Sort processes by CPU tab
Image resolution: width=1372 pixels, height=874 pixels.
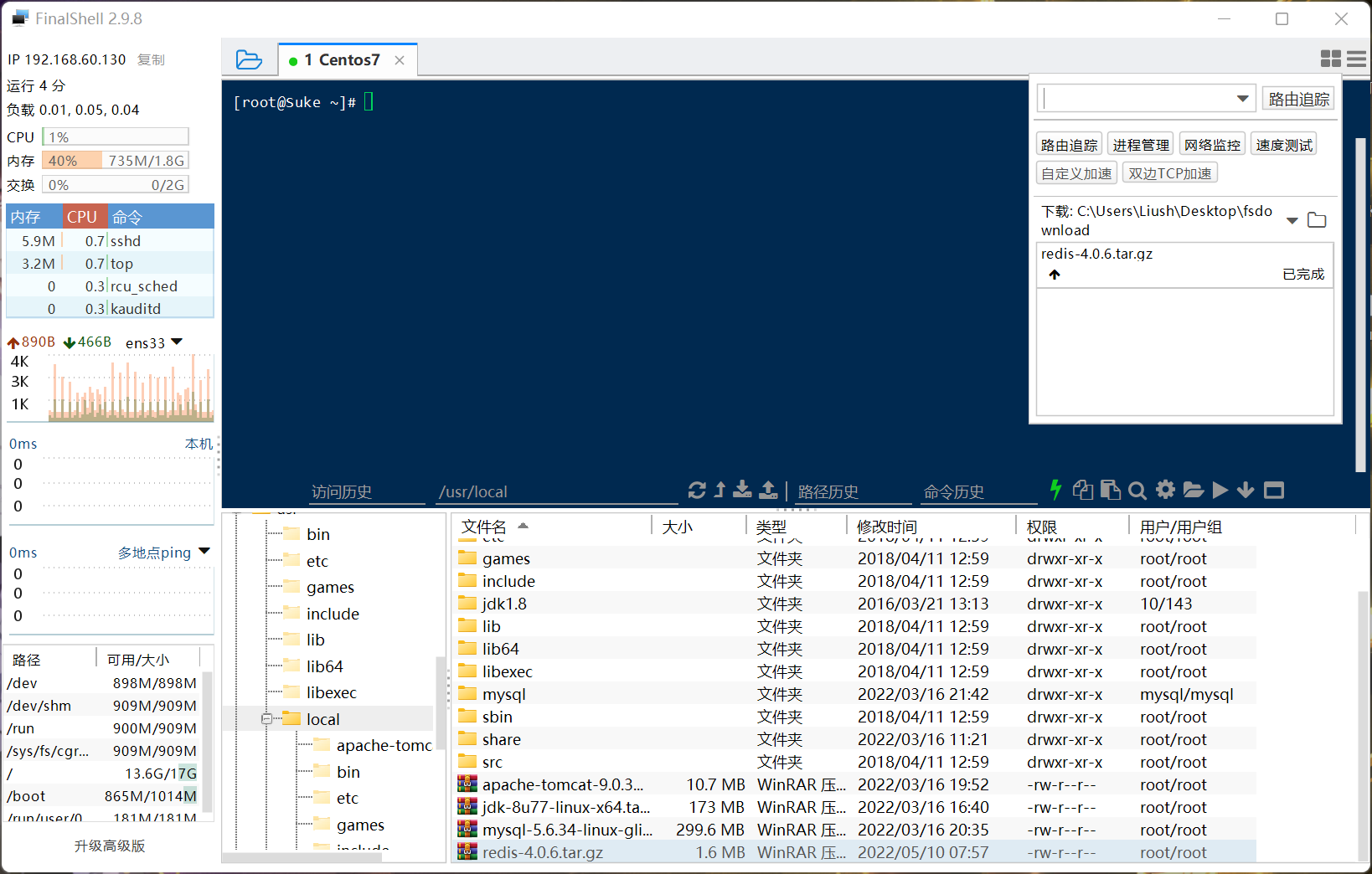(x=85, y=217)
